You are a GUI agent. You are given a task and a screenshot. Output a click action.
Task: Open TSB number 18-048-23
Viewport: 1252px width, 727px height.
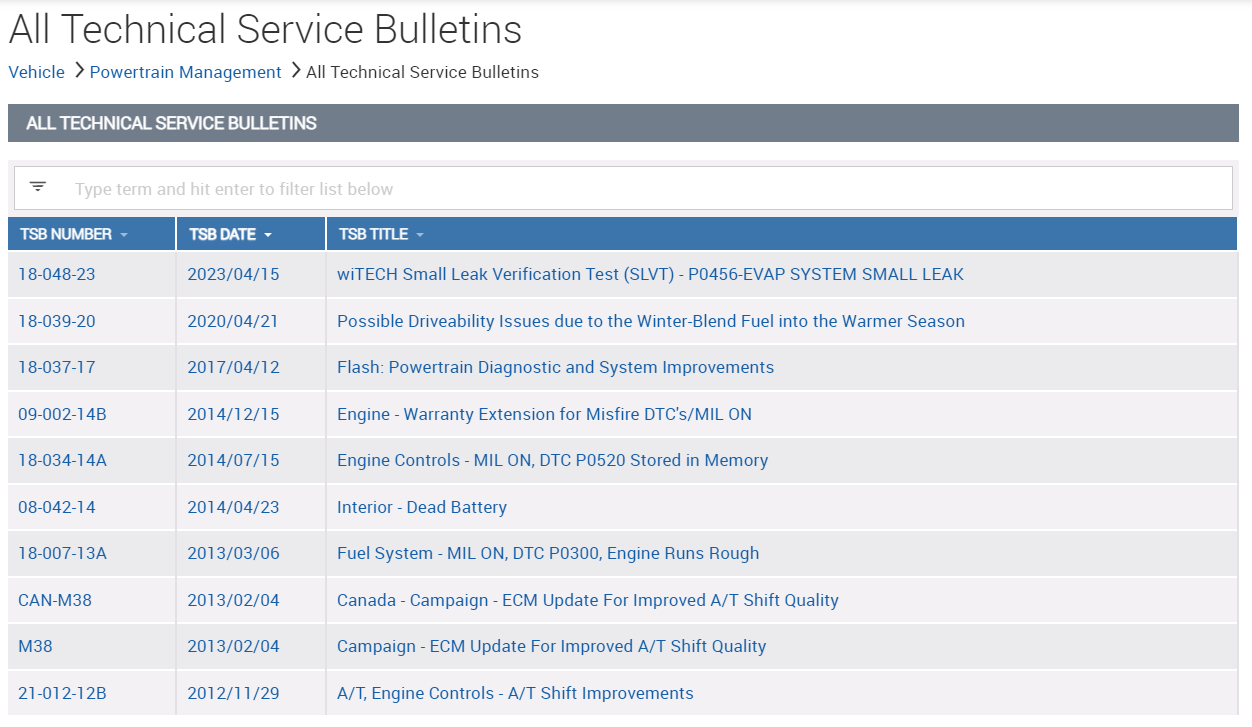point(57,274)
